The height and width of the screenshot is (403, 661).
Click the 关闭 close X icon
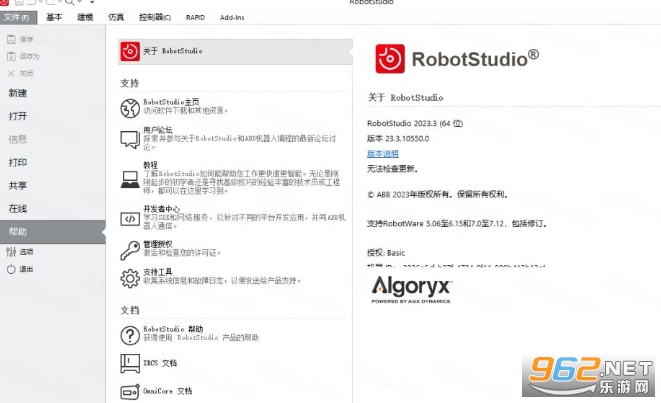(11, 73)
